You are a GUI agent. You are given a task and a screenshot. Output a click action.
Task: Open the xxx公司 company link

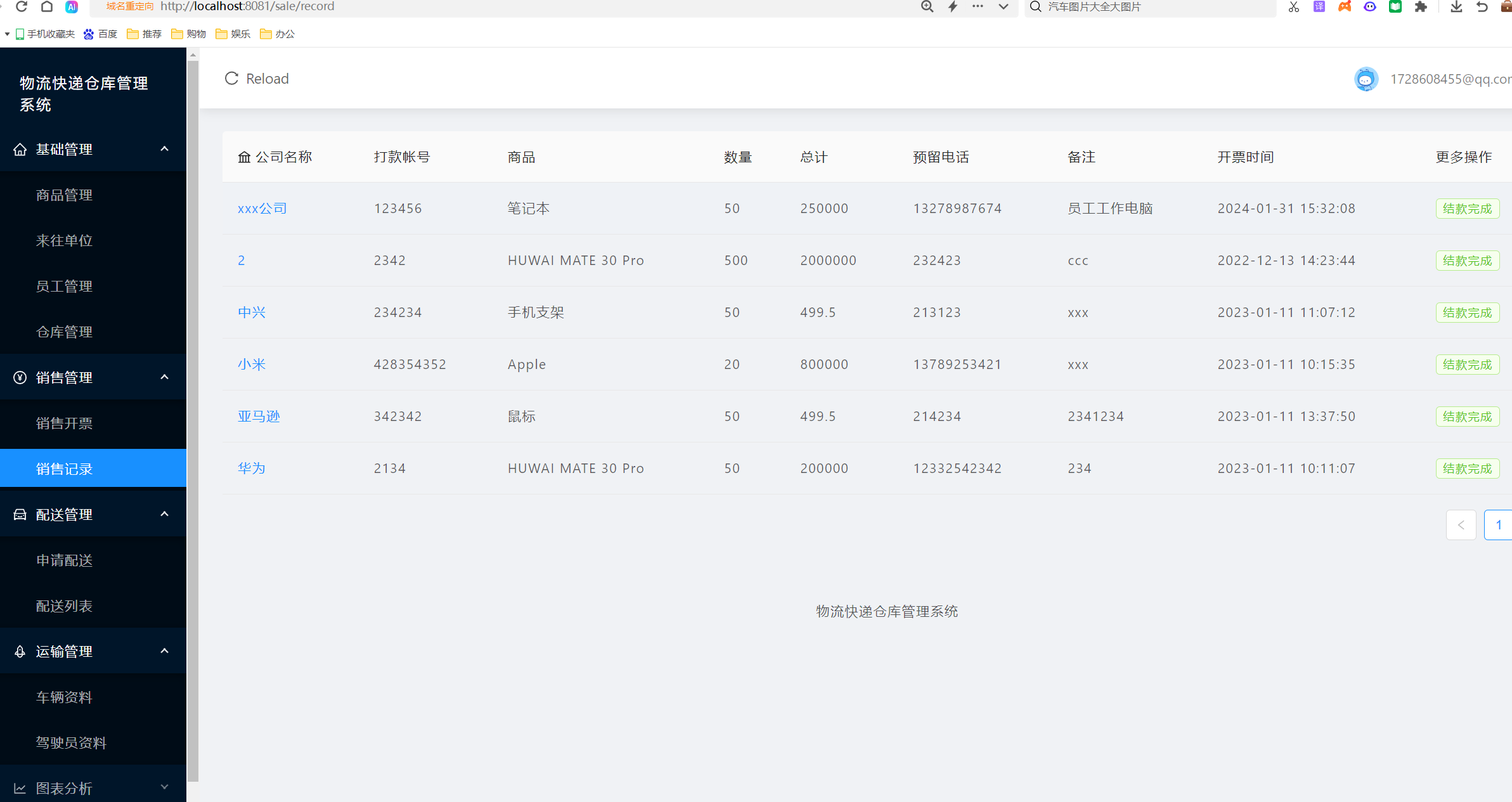click(x=262, y=208)
